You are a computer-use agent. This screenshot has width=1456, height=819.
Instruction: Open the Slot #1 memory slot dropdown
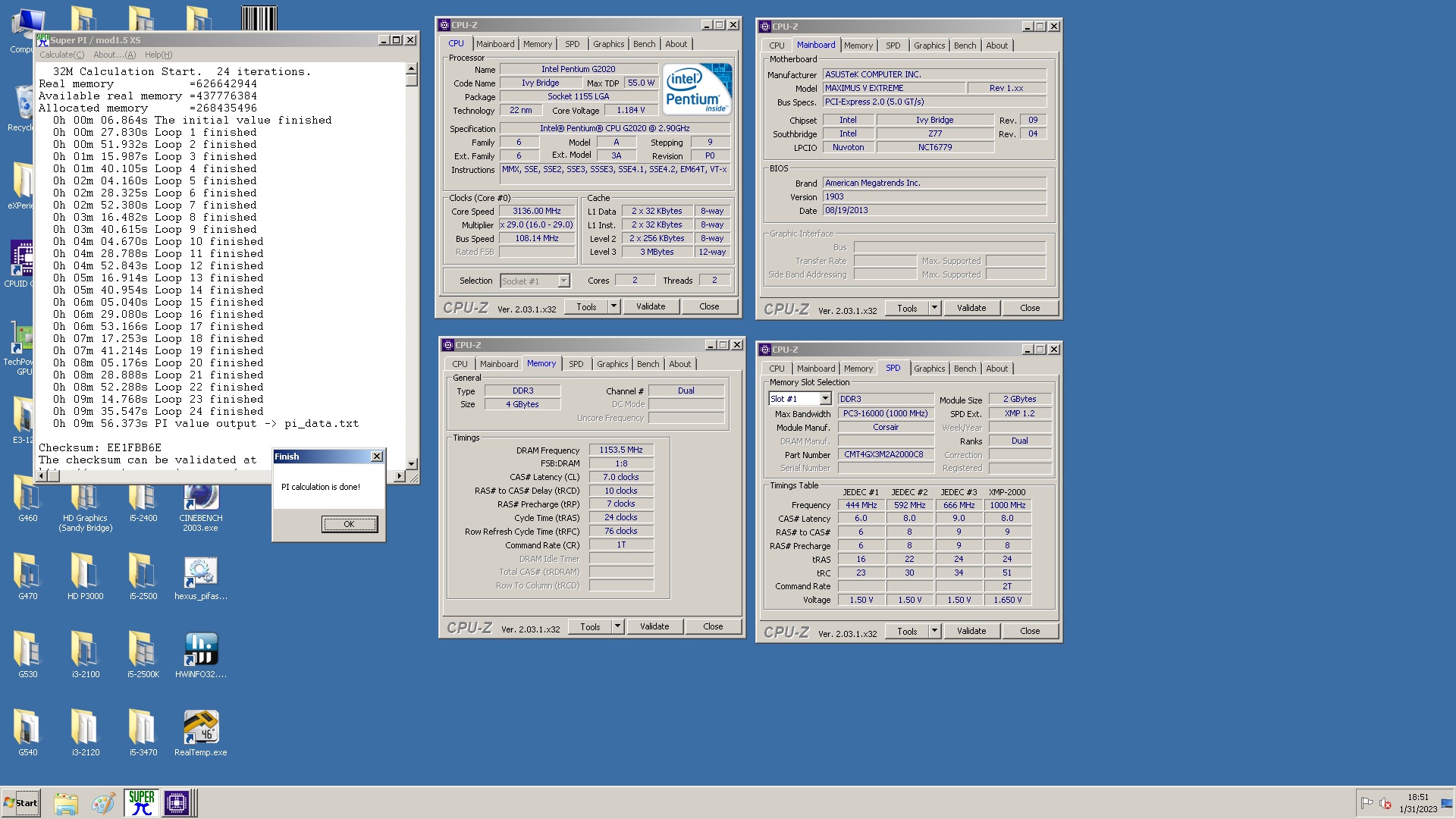click(x=825, y=399)
